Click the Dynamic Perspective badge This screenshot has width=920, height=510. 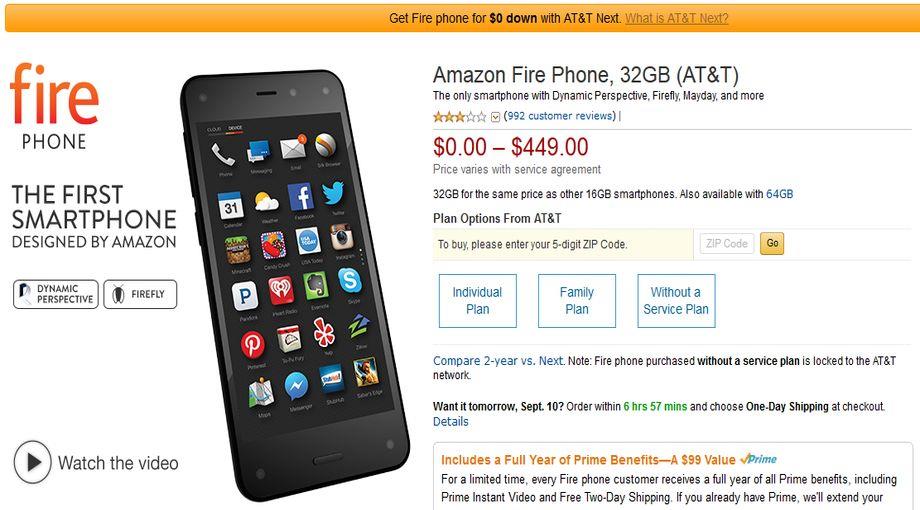pos(56,294)
